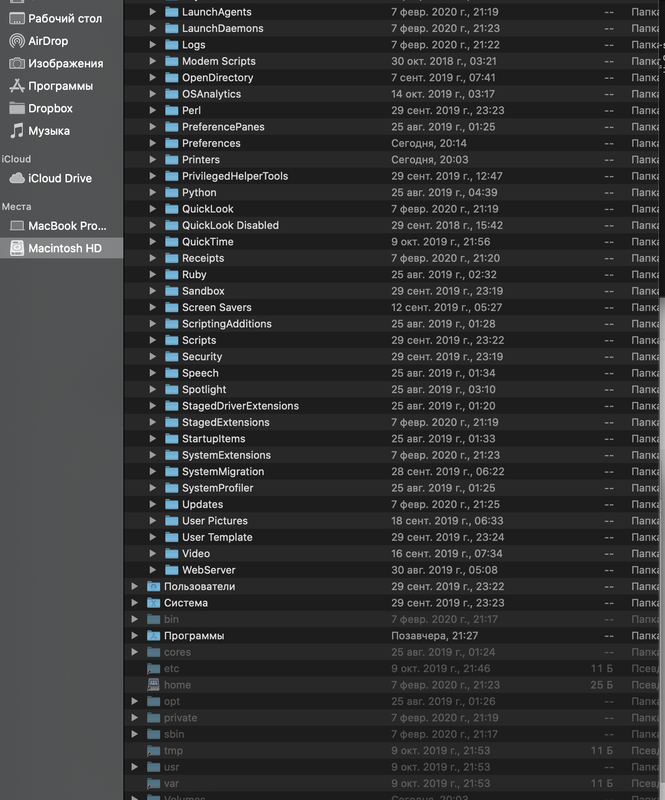665x800 pixels.
Task: Select the Scripts folder name
Action: click(x=199, y=340)
